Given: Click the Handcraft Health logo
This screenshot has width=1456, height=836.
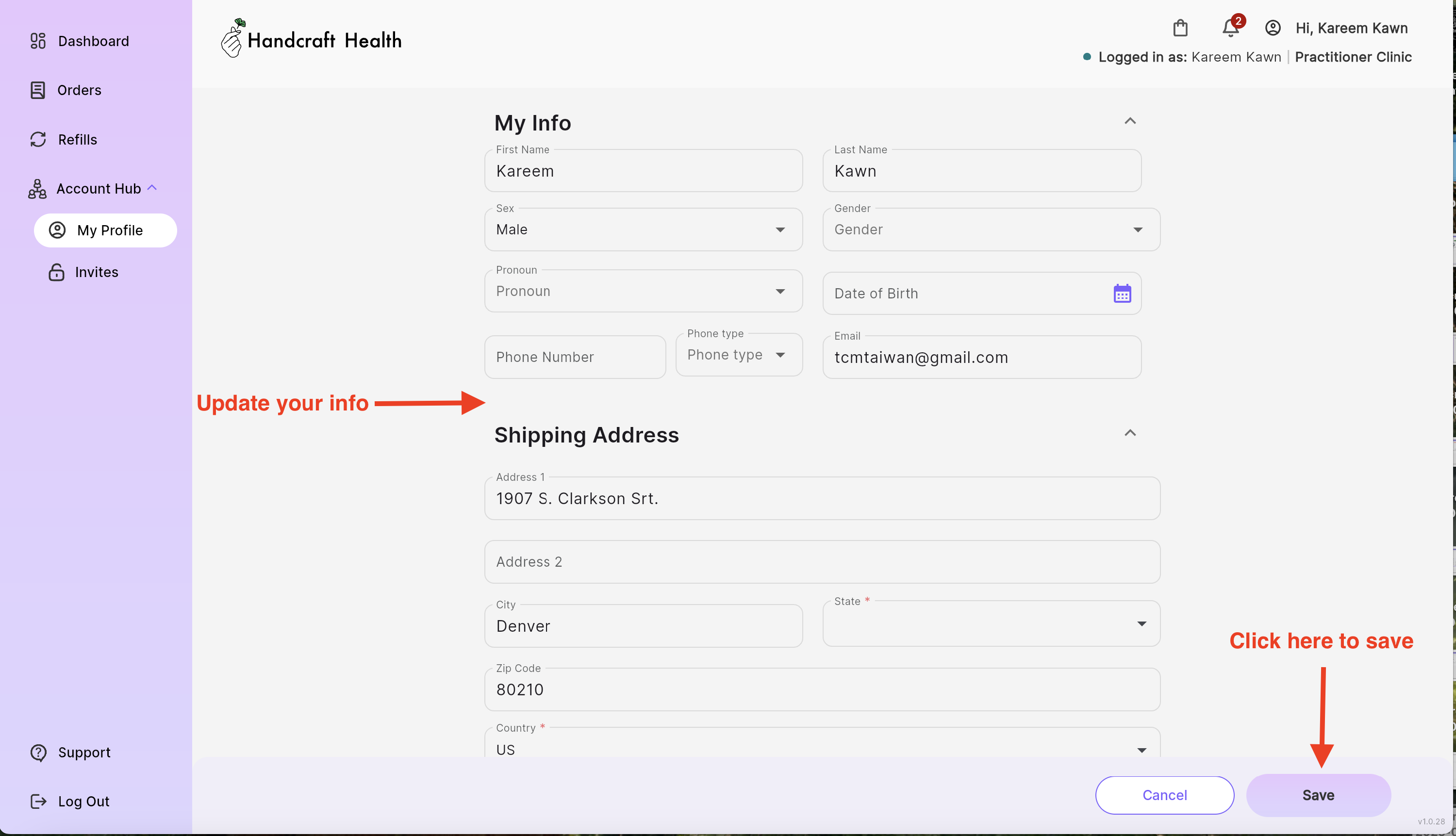Looking at the screenshot, I should 311,39.
